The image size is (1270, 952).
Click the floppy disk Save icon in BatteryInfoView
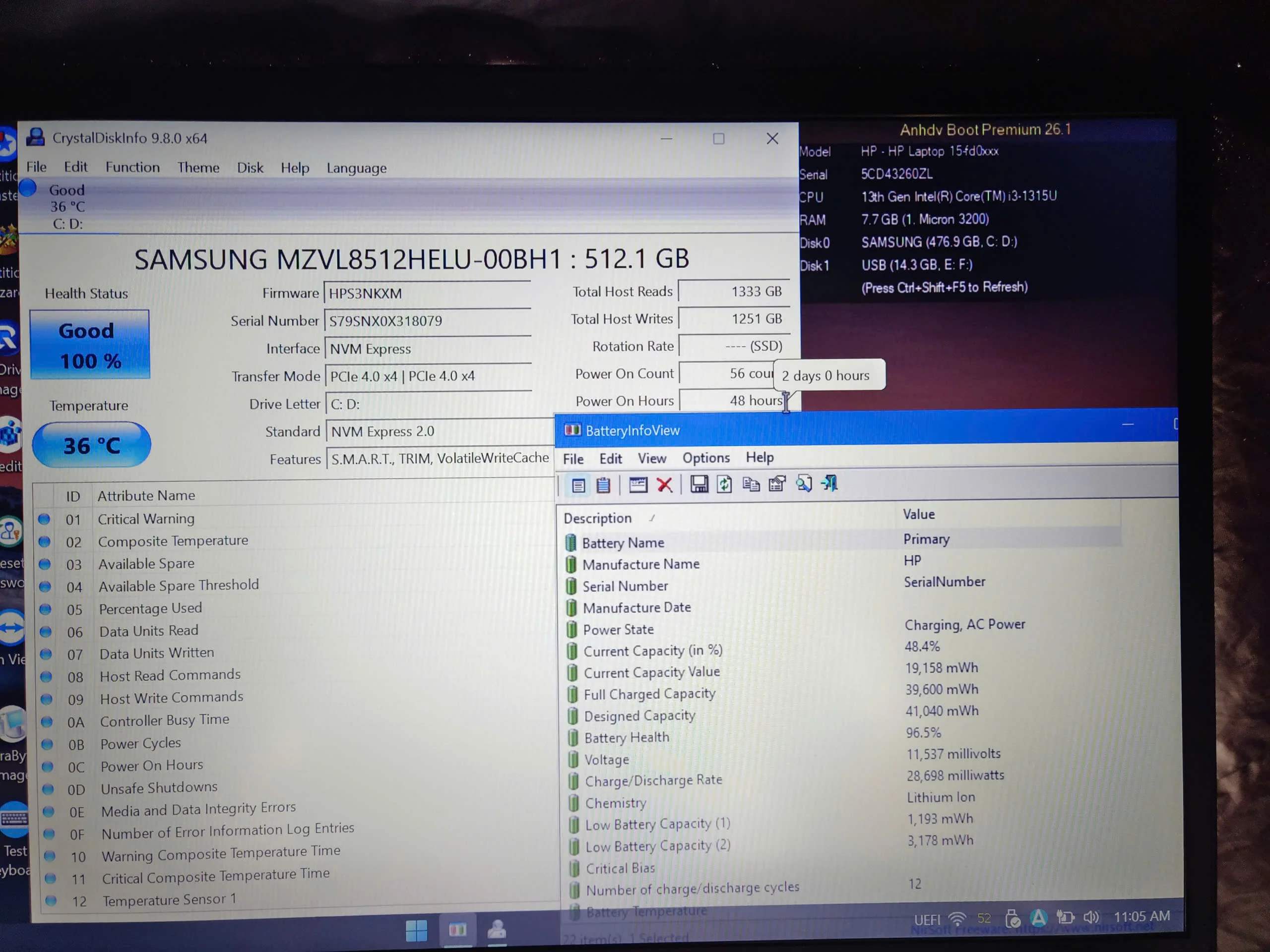698,484
